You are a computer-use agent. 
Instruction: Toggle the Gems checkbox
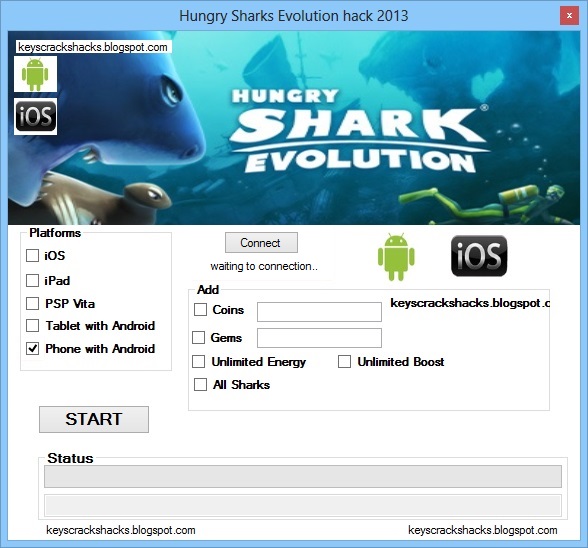tap(198, 337)
